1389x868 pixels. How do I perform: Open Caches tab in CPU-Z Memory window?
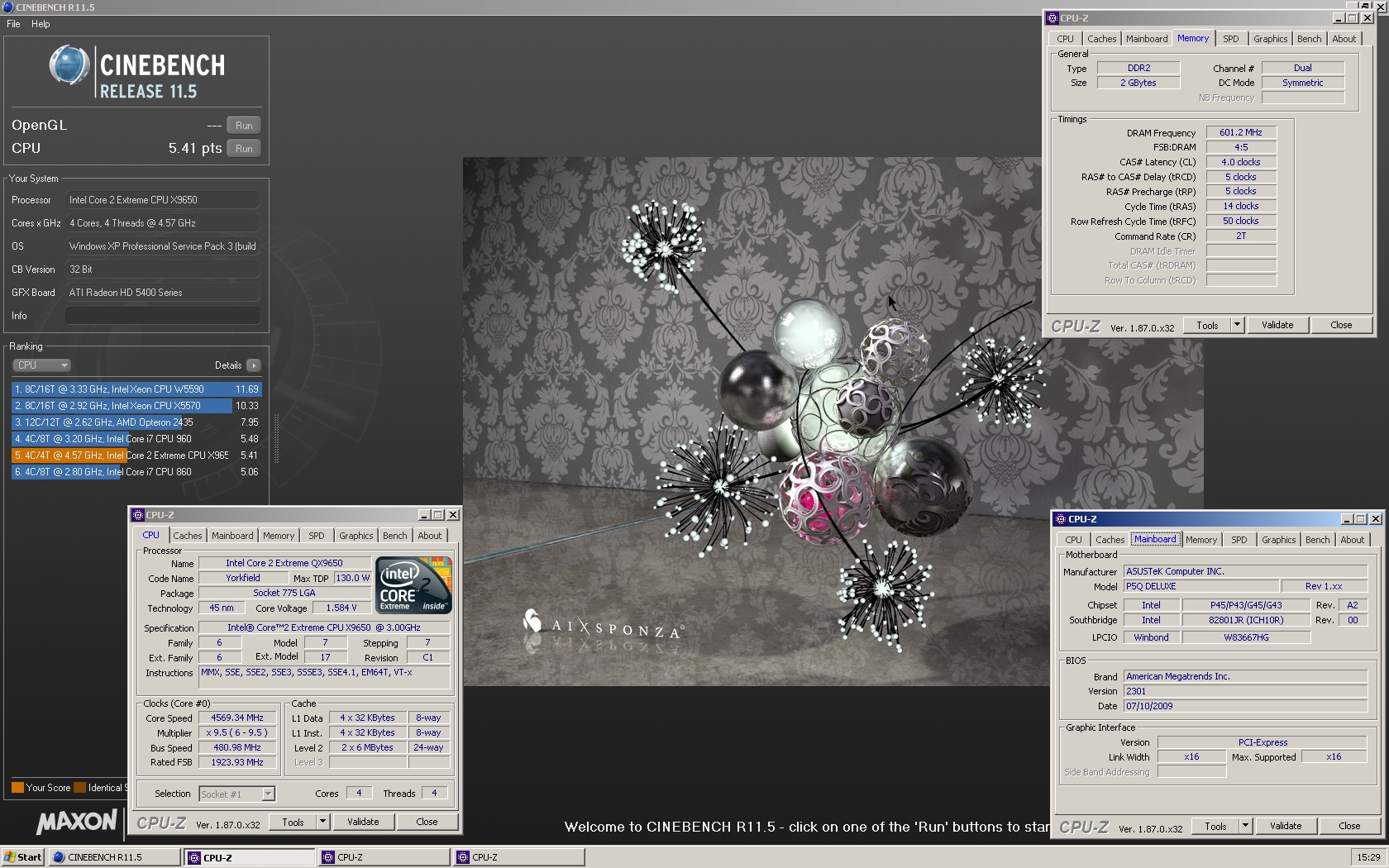tap(1102, 39)
